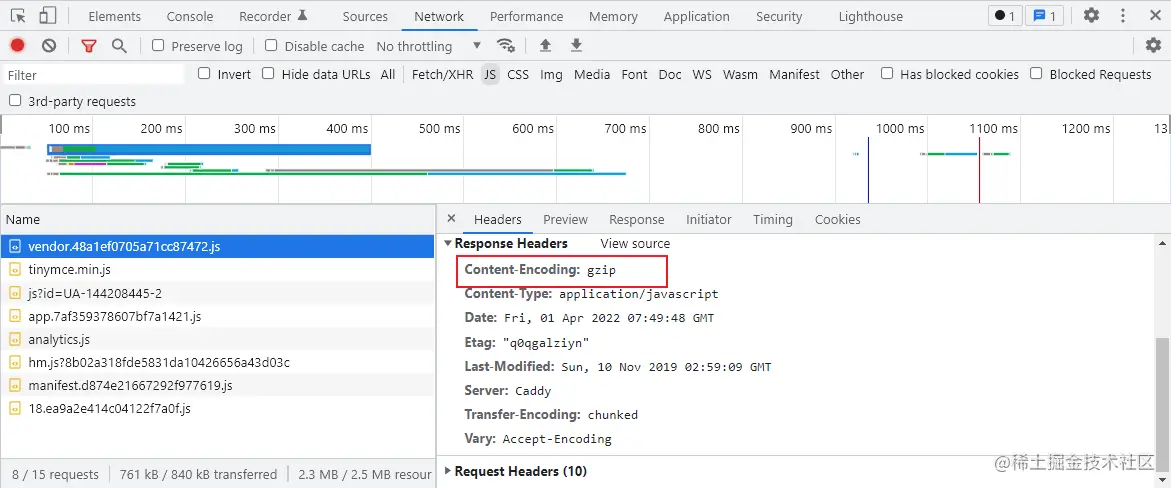The image size is (1171, 488).
Task: Open the DevTools three-dot menu
Action: click(x=1122, y=16)
